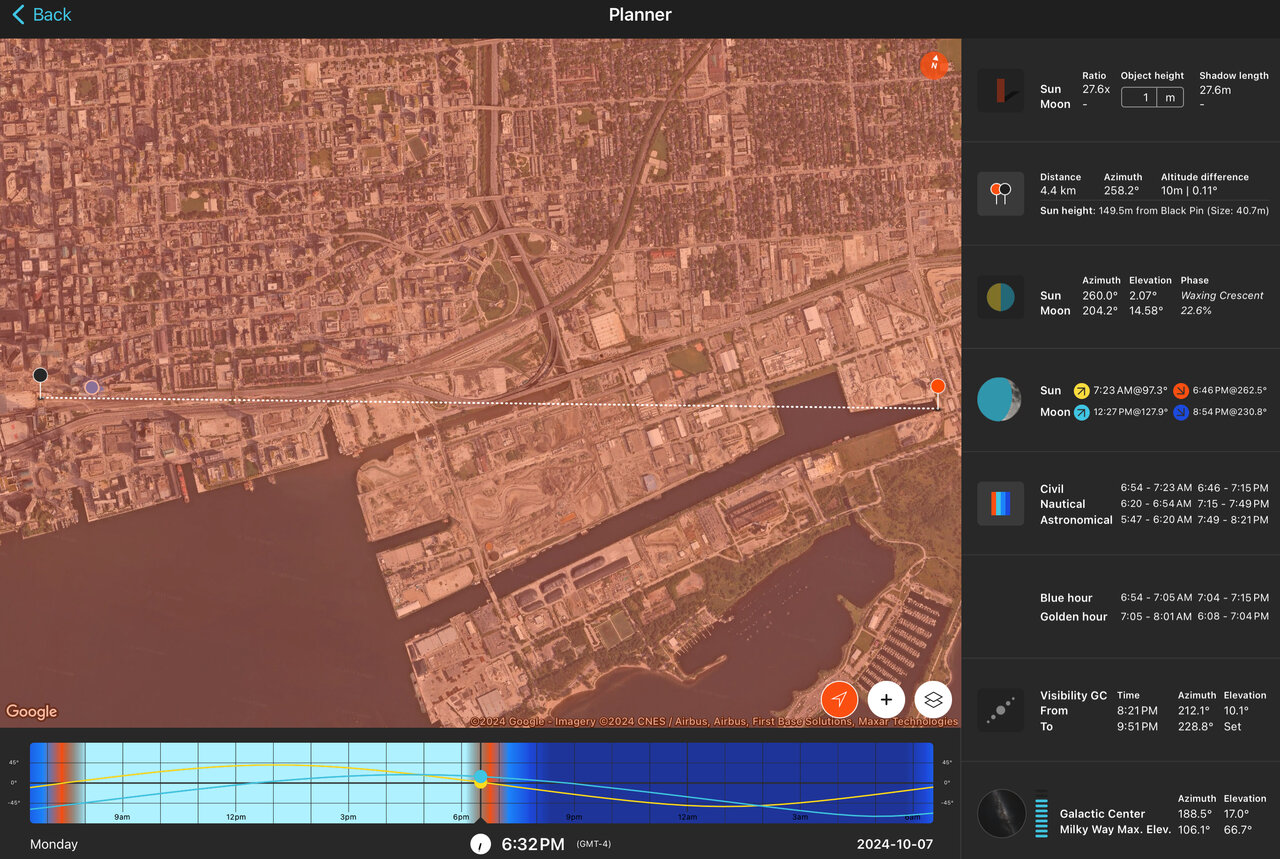Select the black pin on the map
The height and width of the screenshot is (859, 1280).
pyautogui.click(x=40, y=376)
